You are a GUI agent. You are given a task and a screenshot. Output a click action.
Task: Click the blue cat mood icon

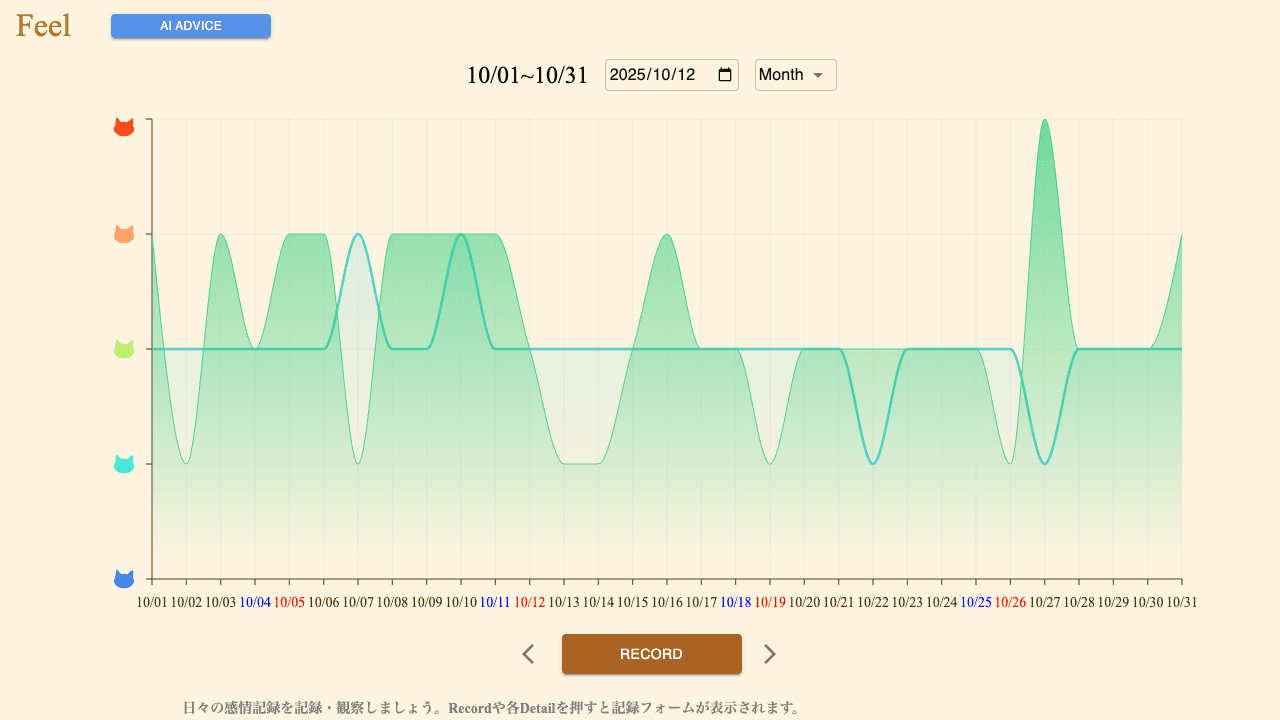(124, 579)
